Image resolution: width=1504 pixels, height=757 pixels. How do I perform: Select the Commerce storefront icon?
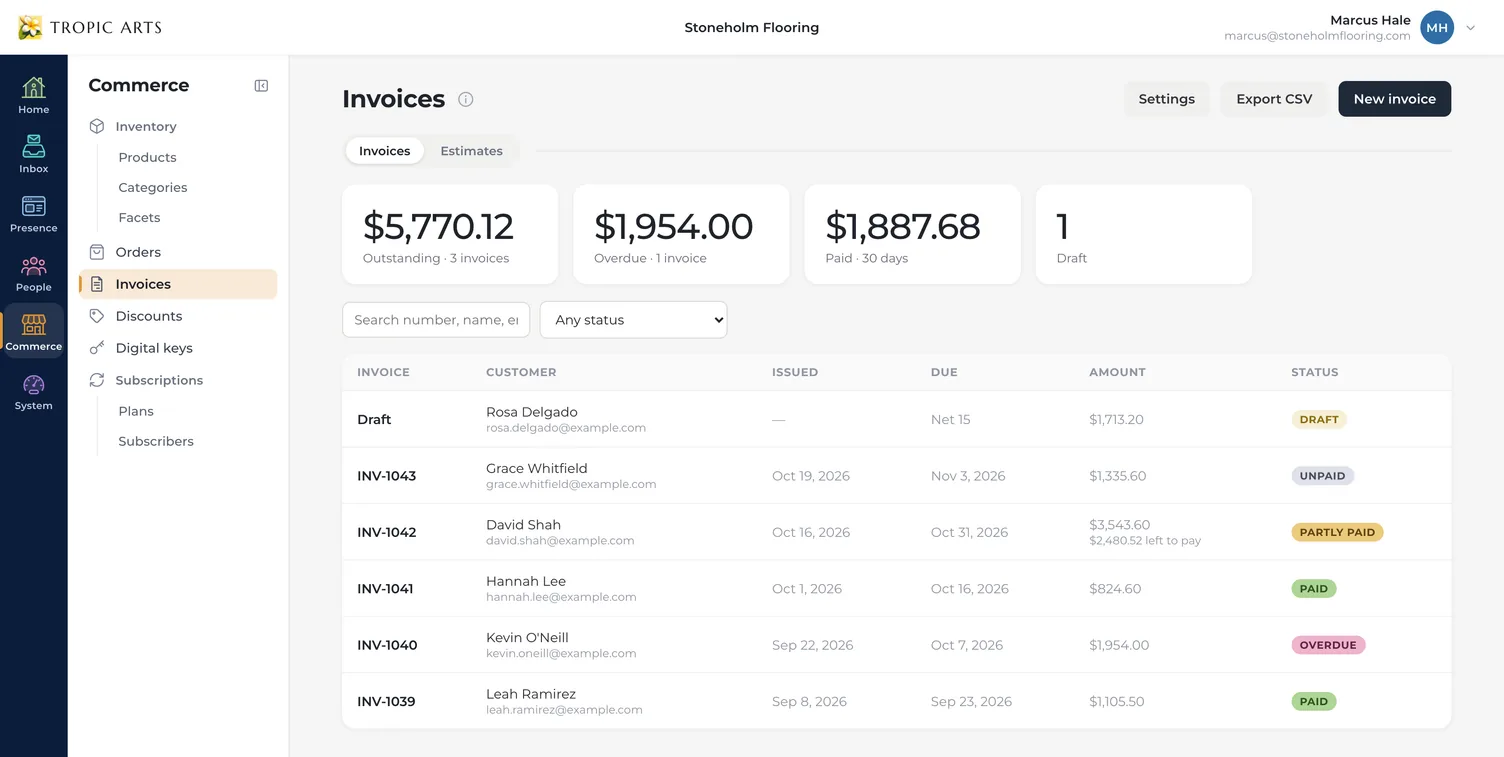(x=33, y=325)
